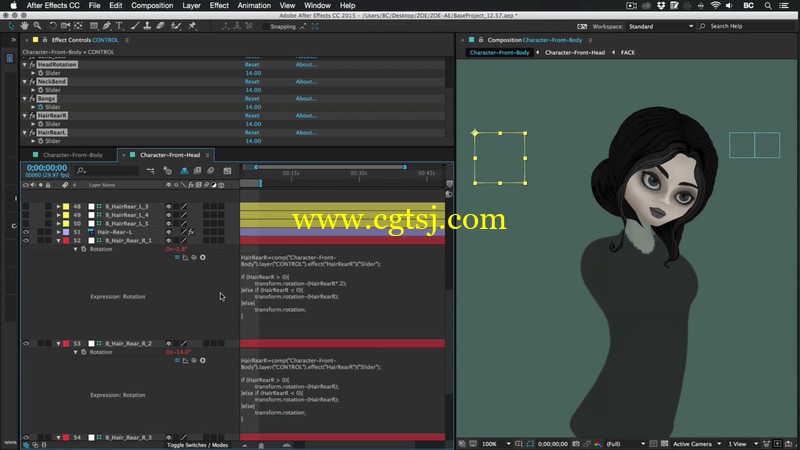Open the Layer menu
800x450 pixels.
click(191, 6)
